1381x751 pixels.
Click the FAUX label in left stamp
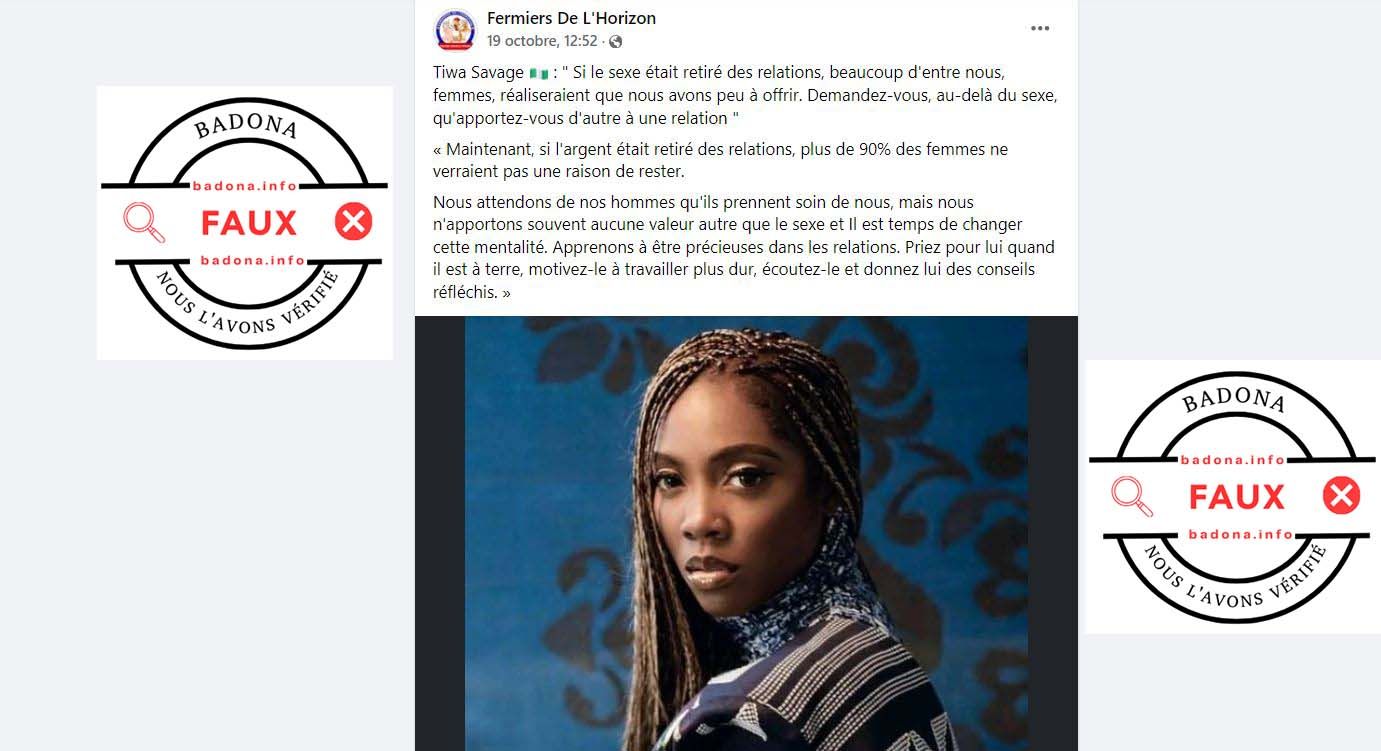(249, 222)
